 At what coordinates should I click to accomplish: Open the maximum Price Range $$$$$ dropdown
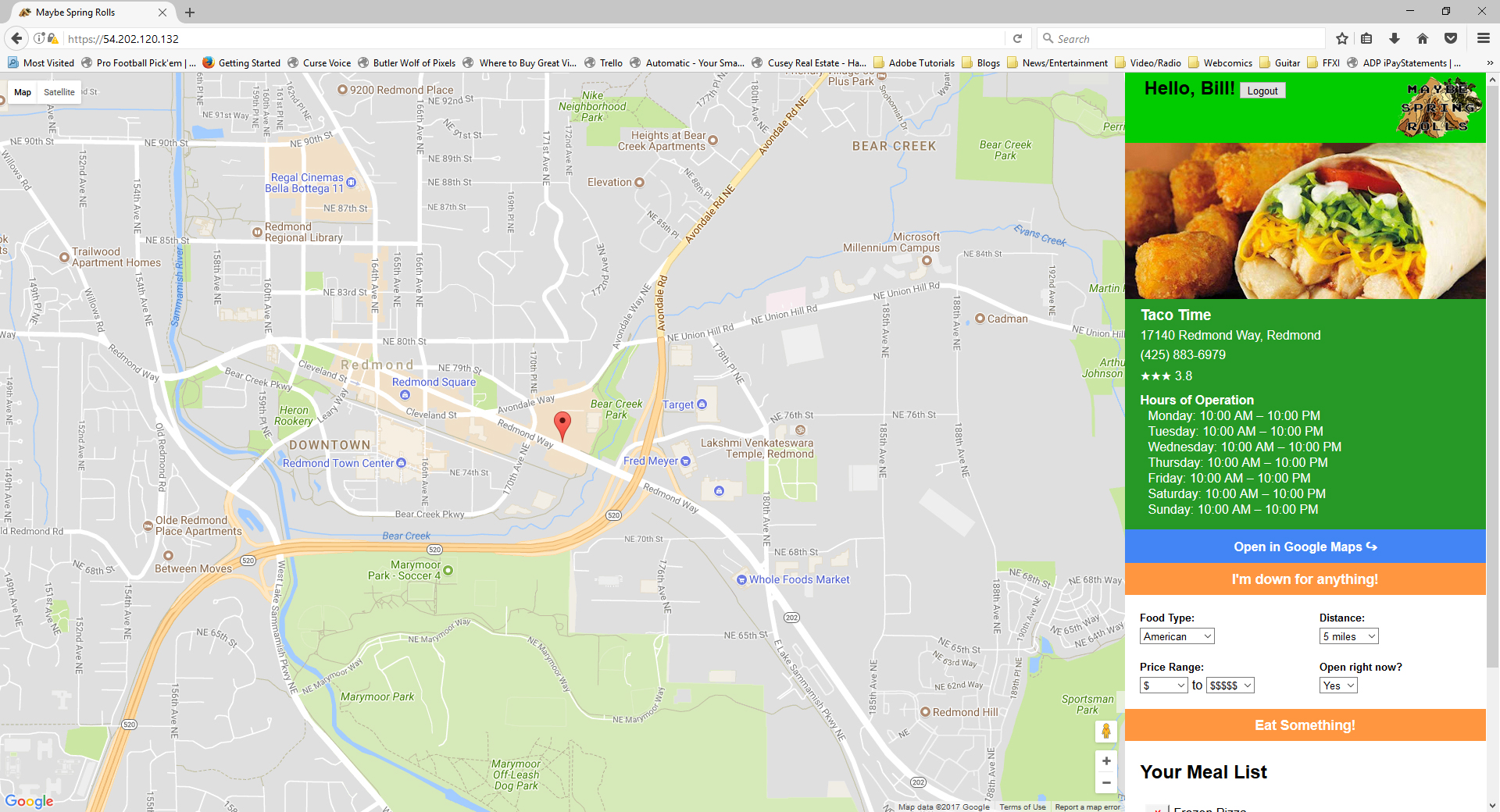click(1230, 686)
